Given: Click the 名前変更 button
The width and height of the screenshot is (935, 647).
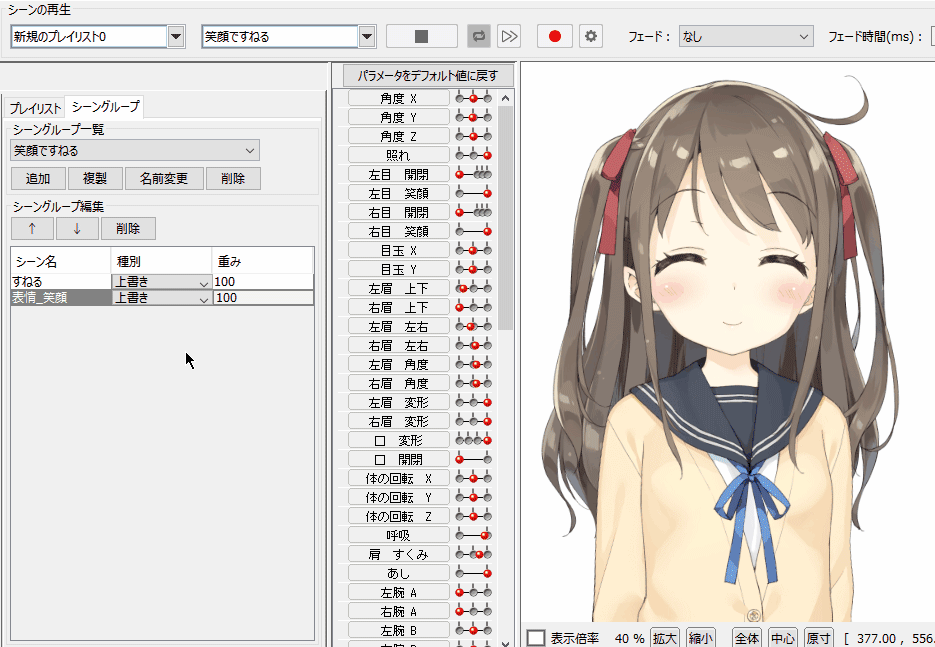Looking at the screenshot, I should (x=164, y=178).
